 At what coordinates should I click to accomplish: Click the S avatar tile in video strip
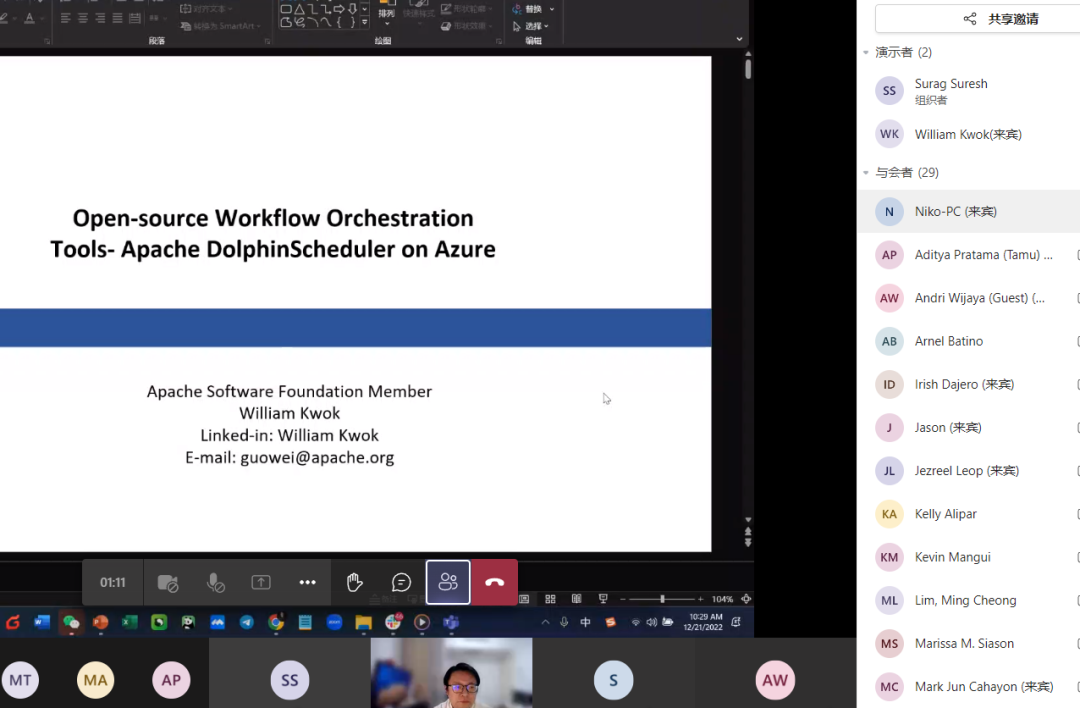click(x=613, y=674)
